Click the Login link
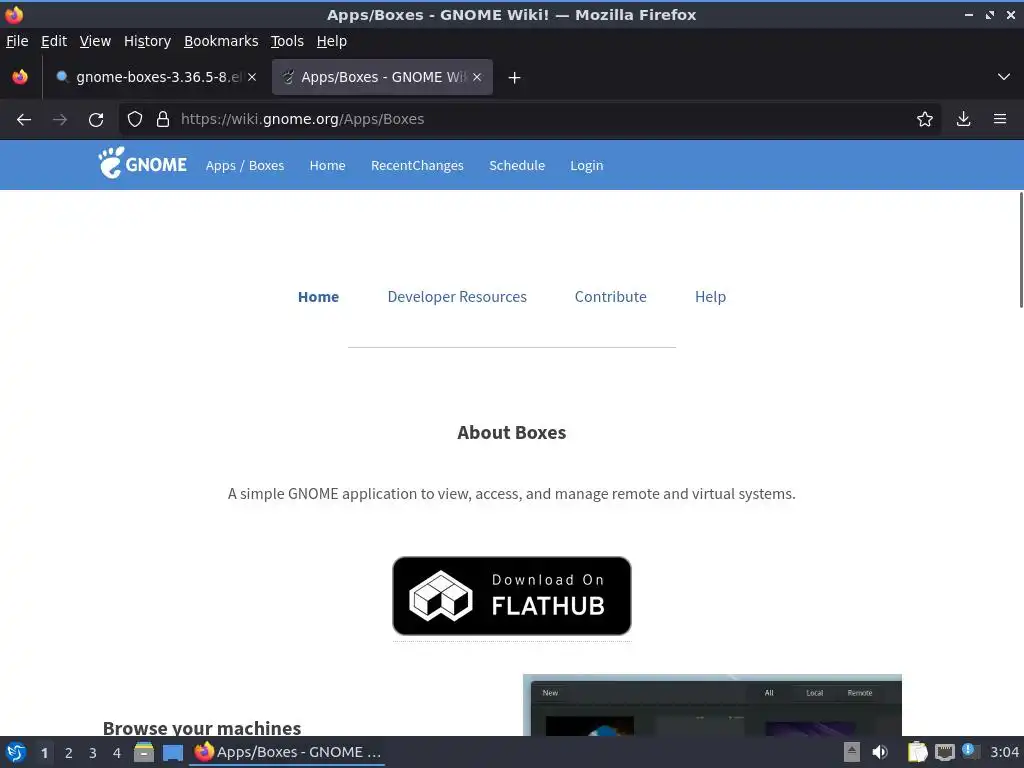 586,166
